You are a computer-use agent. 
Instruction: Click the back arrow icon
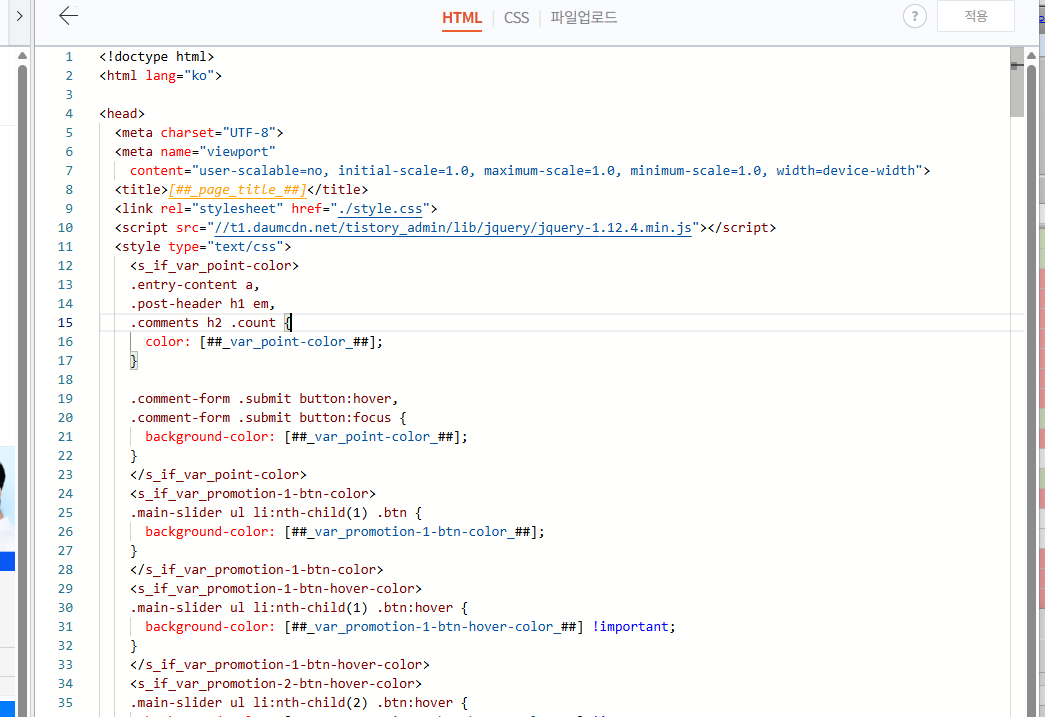(x=68, y=15)
